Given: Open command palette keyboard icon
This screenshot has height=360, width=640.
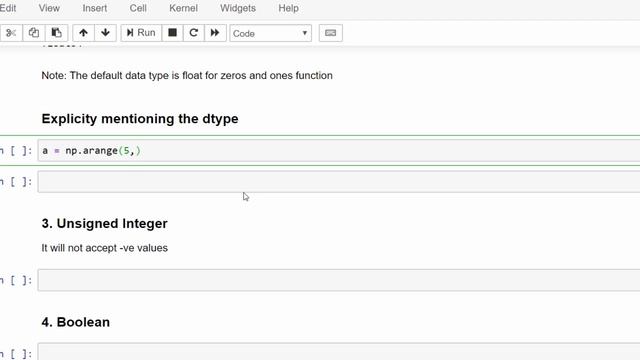Looking at the screenshot, I should pyautogui.click(x=331, y=33).
